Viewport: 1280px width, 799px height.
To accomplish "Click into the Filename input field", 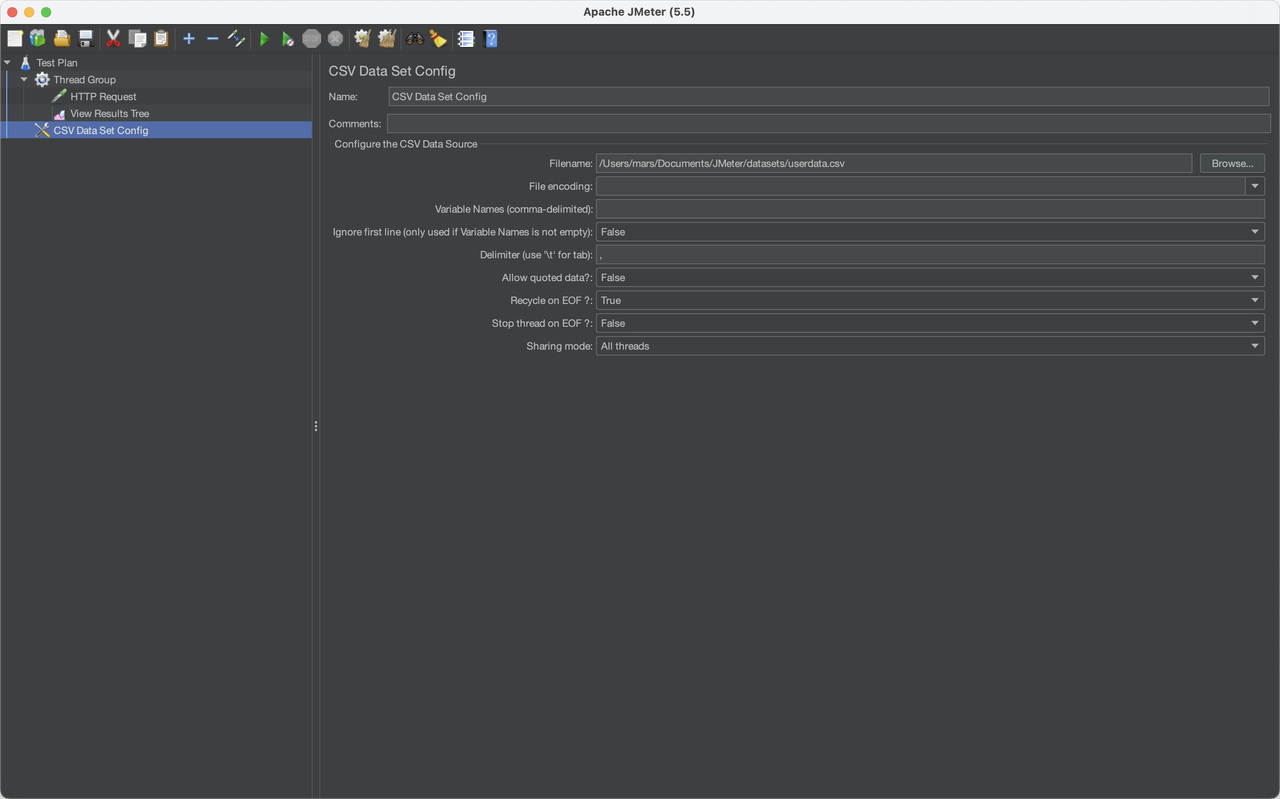I will pos(894,163).
